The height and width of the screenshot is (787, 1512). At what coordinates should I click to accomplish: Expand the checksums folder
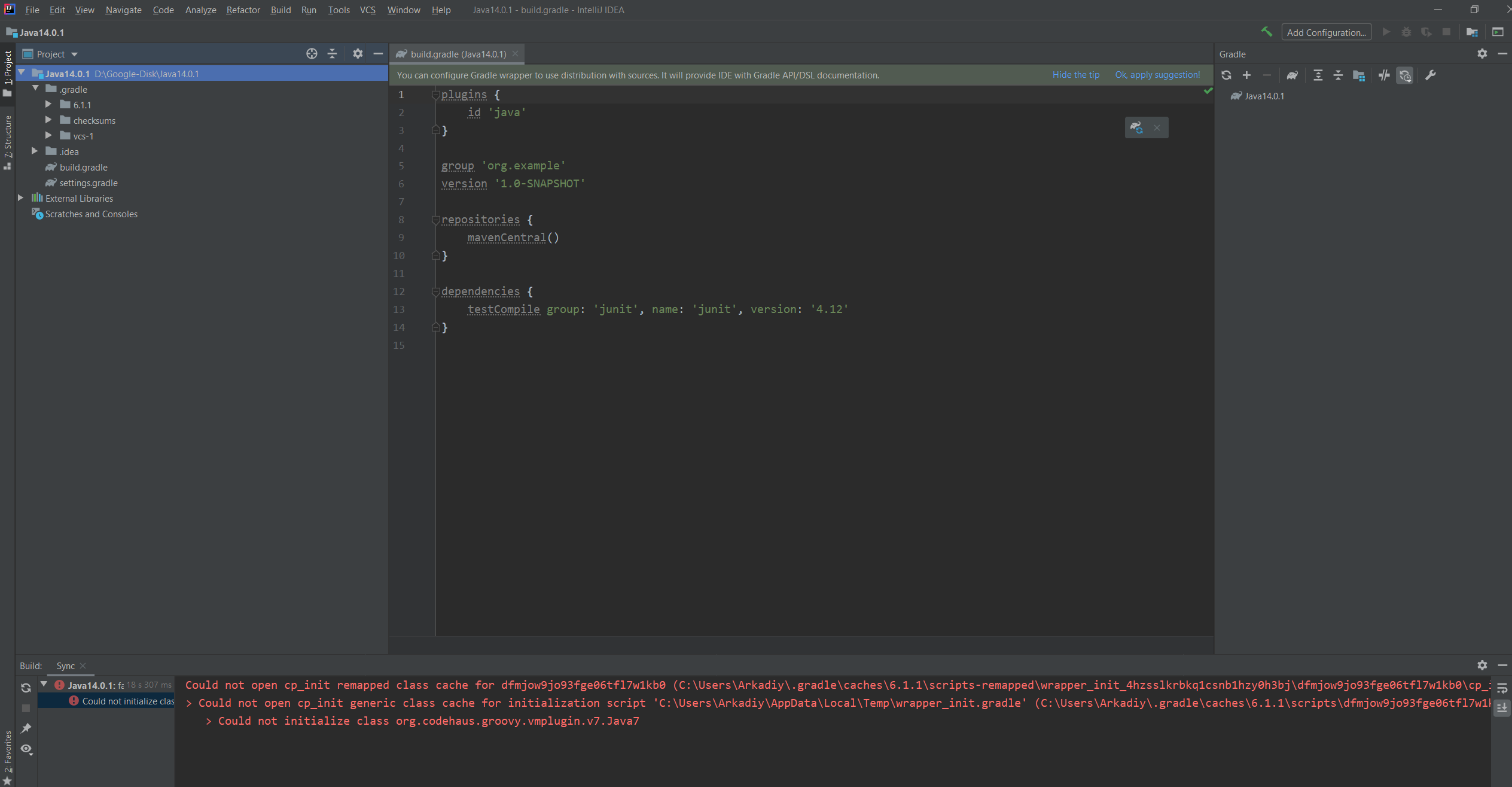[x=48, y=120]
